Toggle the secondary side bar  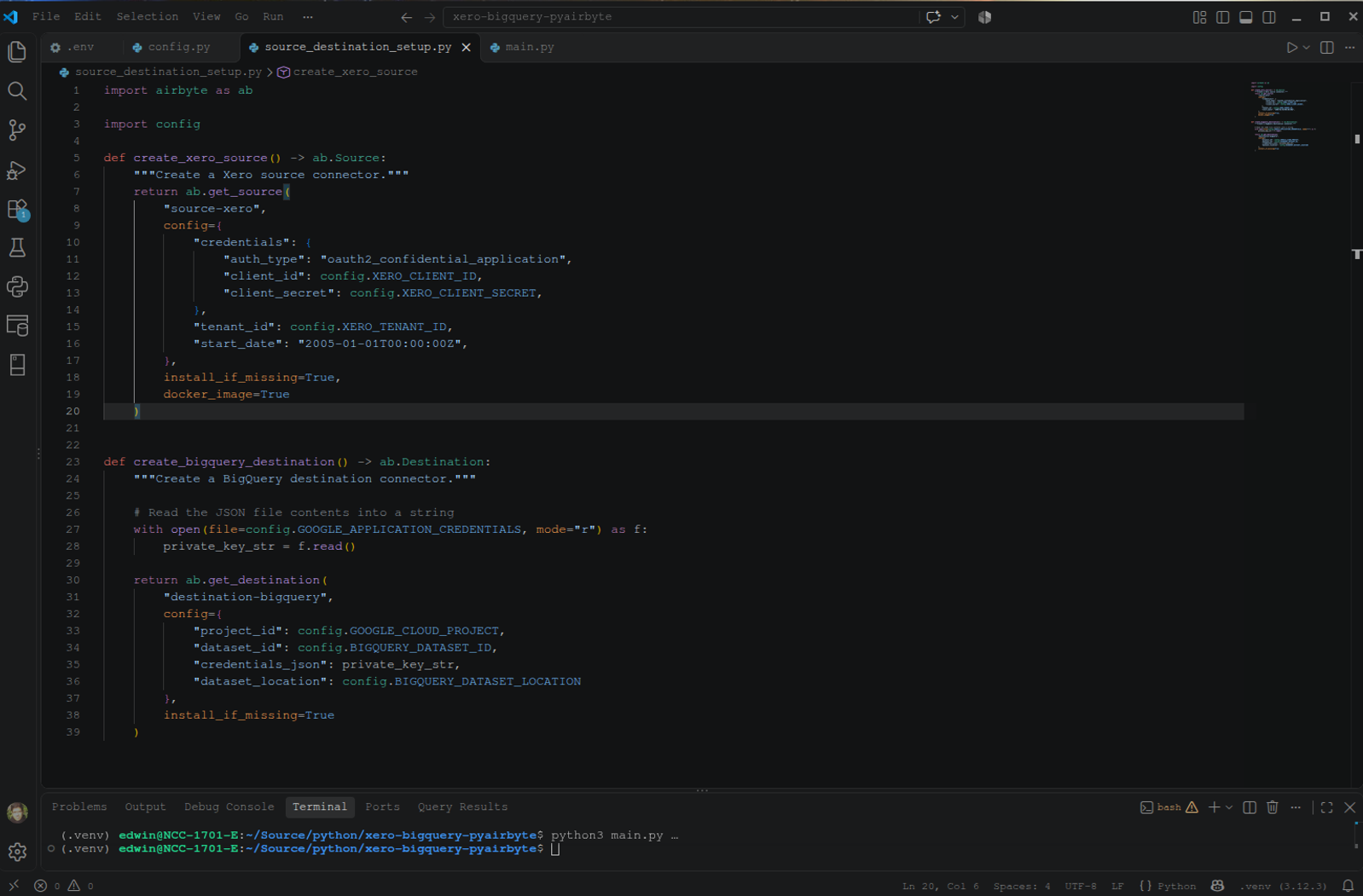pyautogui.click(x=1269, y=17)
